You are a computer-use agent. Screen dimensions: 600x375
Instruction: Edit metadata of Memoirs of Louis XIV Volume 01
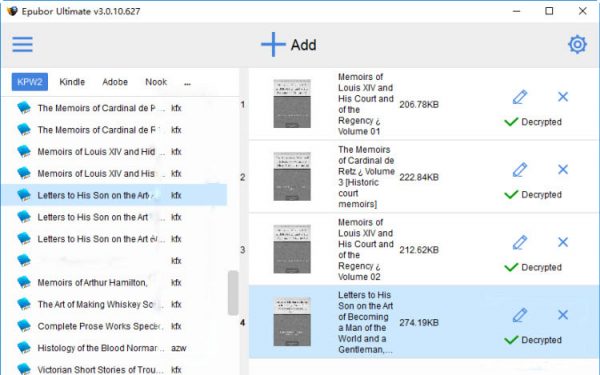(520, 97)
